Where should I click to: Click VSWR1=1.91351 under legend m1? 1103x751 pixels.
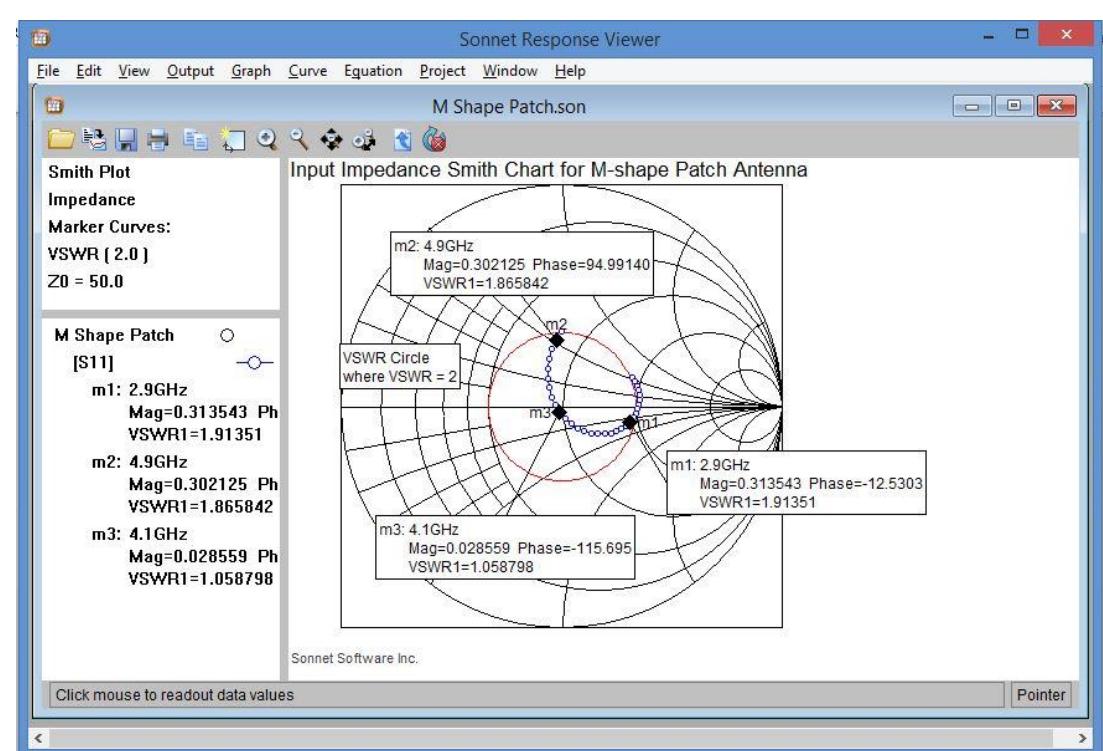195,435
